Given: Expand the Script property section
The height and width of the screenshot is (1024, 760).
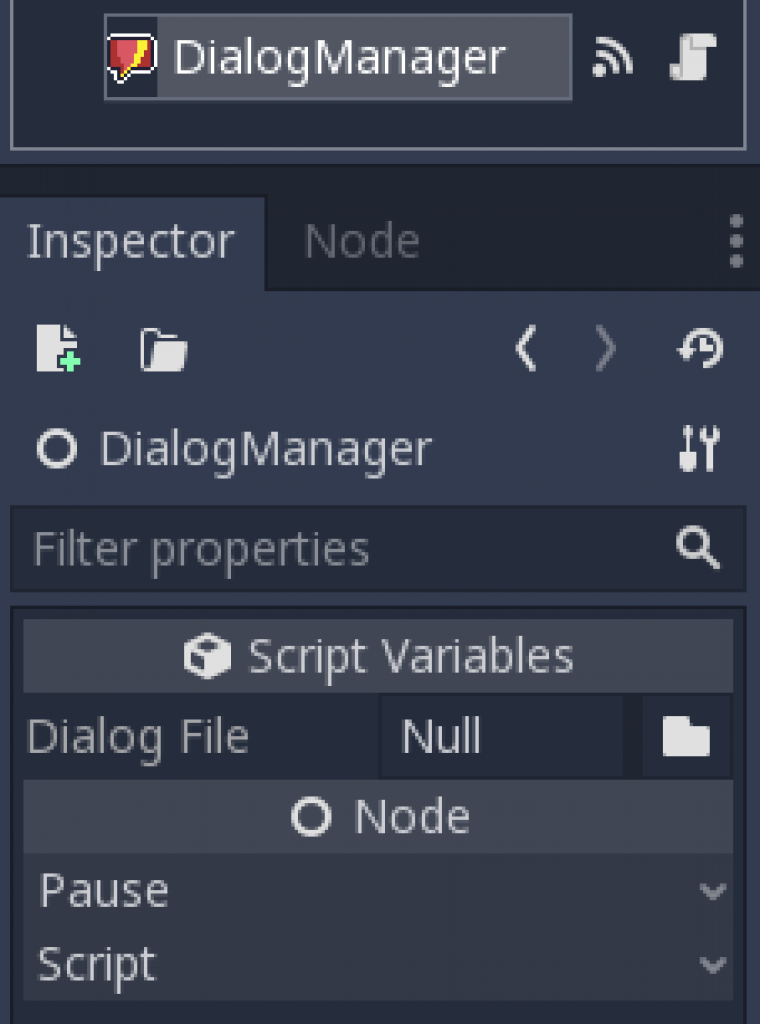Looking at the screenshot, I should click(x=378, y=964).
